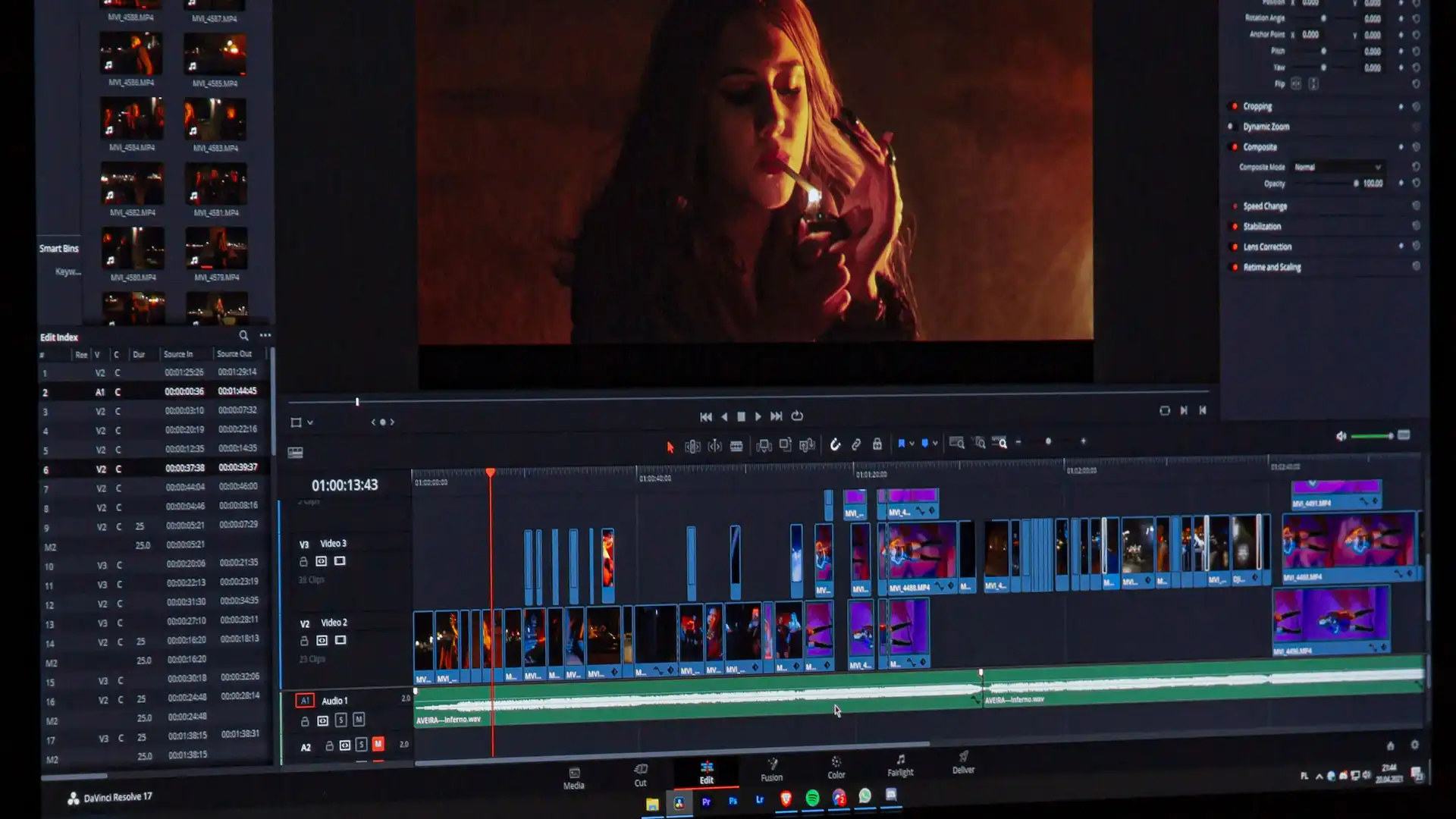Open the Fusion page
1456x819 pixels.
click(771, 768)
